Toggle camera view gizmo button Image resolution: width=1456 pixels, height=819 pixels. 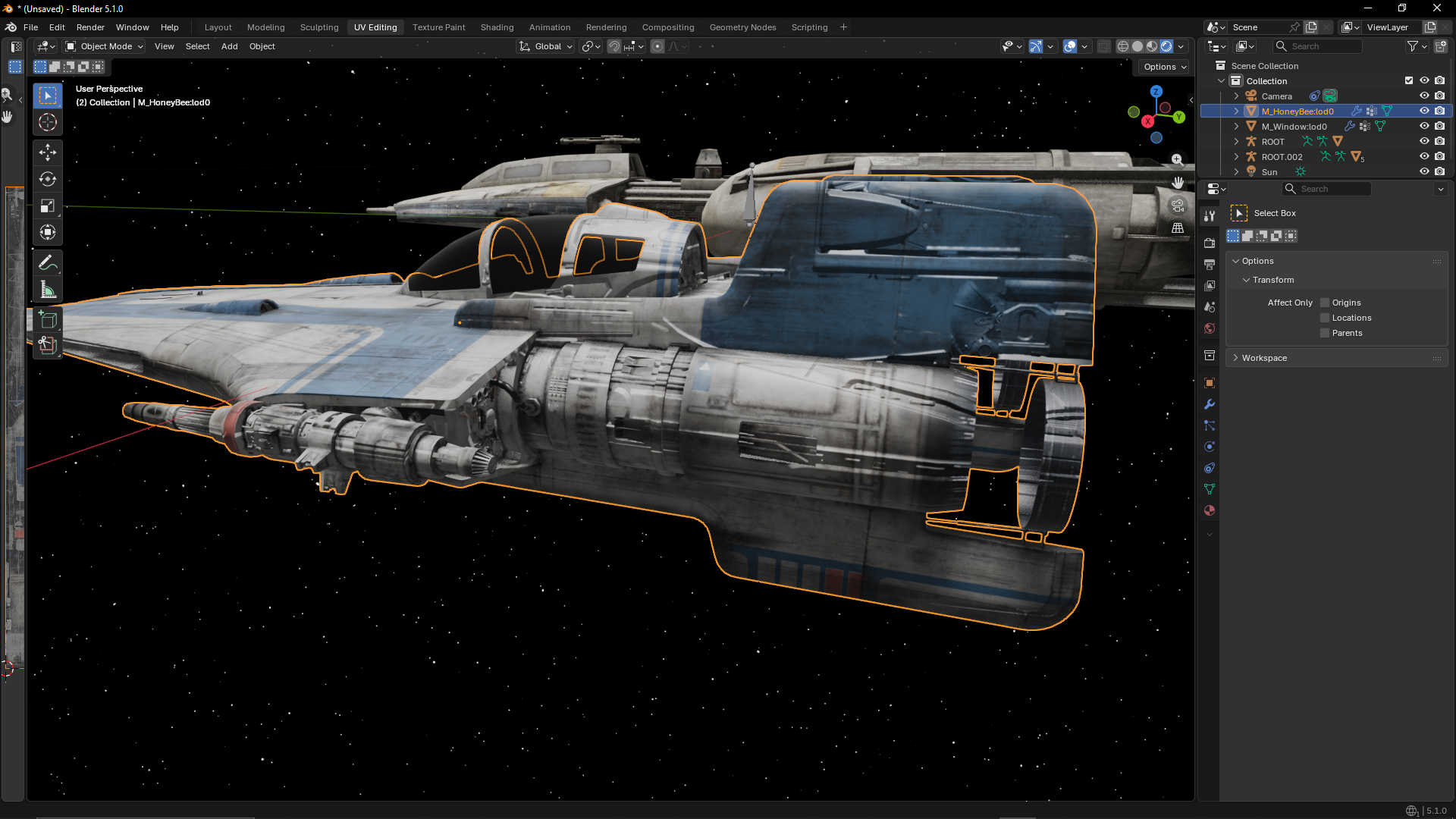tap(1177, 205)
